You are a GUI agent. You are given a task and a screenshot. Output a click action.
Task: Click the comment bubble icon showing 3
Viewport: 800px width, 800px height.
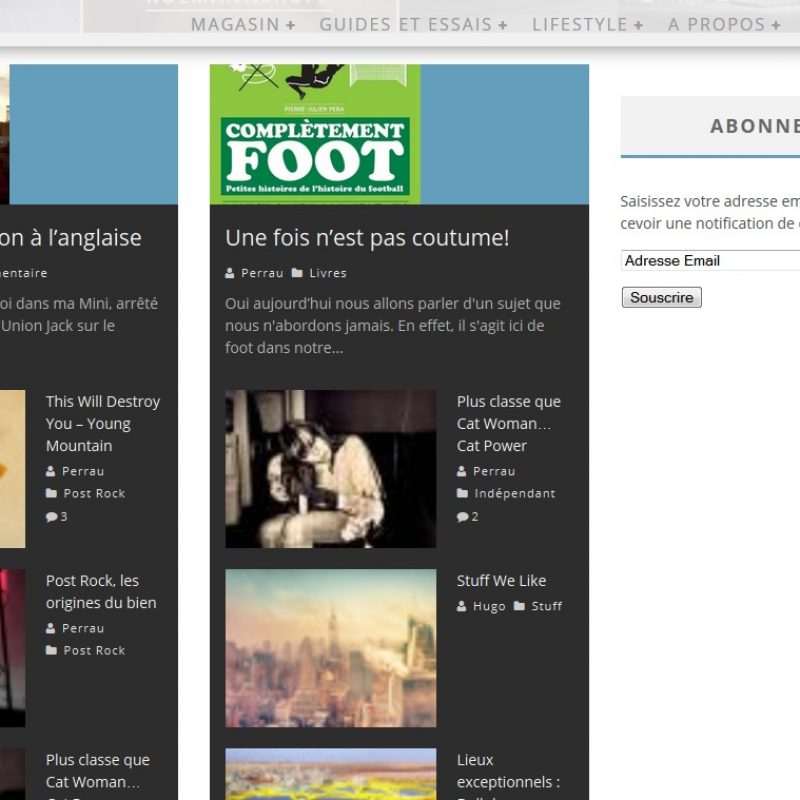[51, 517]
